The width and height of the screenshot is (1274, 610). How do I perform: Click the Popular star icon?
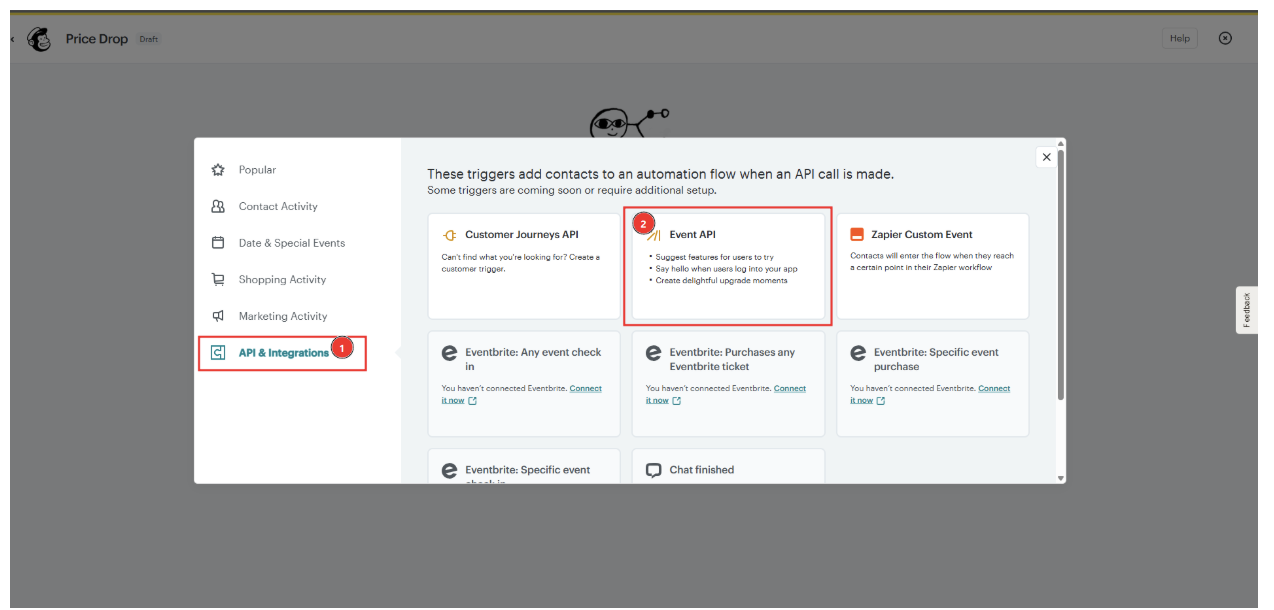click(x=218, y=170)
